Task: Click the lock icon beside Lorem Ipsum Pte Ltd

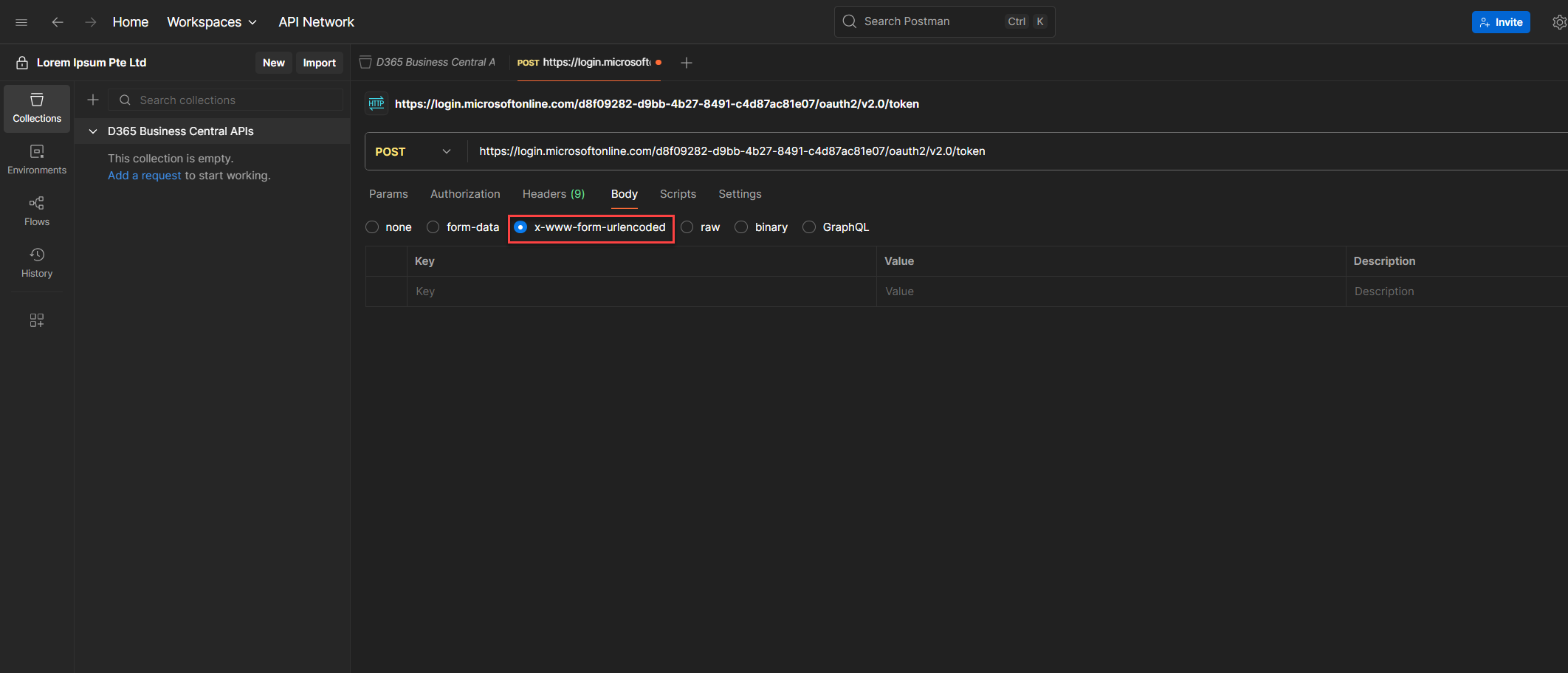Action: (22, 63)
